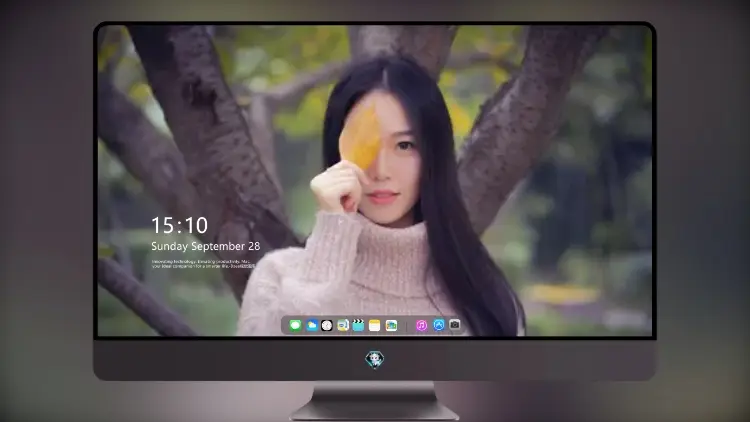Open the blue App Store icon in the dock
The width and height of the screenshot is (750, 422).
tap(439, 325)
